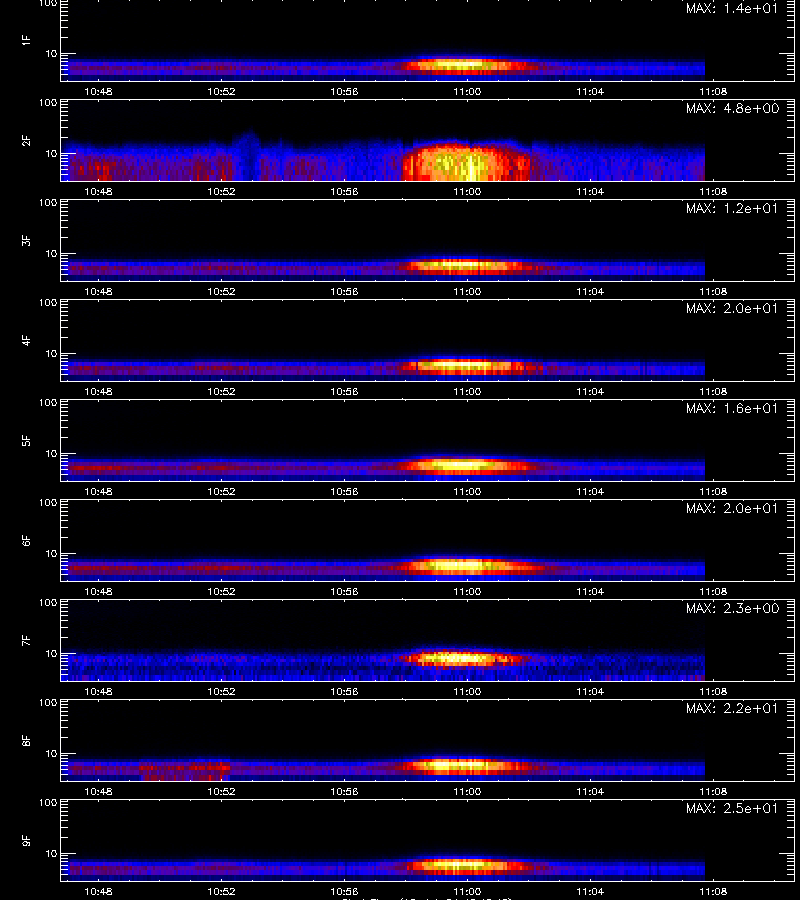Click the 11:00 time label under 1F panel
The width and height of the screenshot is (800, 900).
pos(467,91)
